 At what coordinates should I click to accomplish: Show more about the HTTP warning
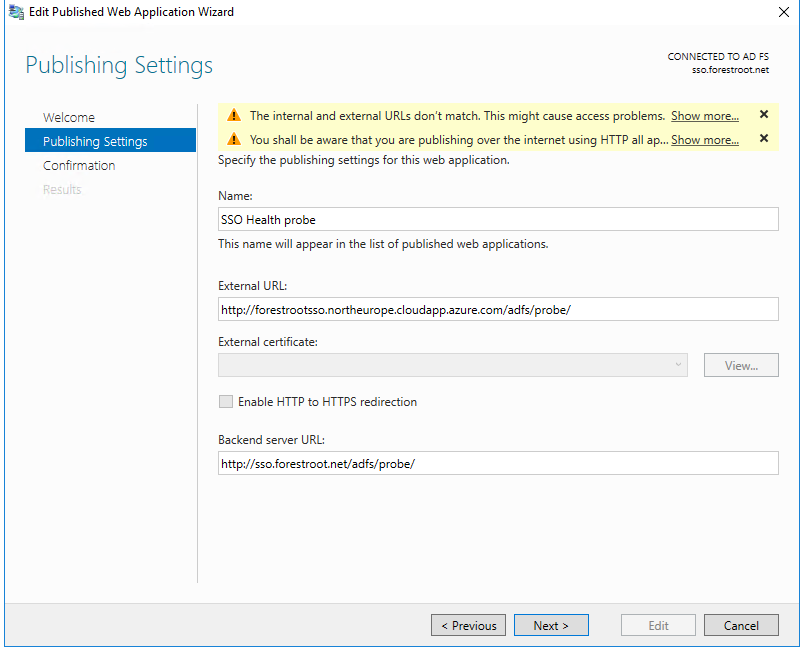pos(704,140)
